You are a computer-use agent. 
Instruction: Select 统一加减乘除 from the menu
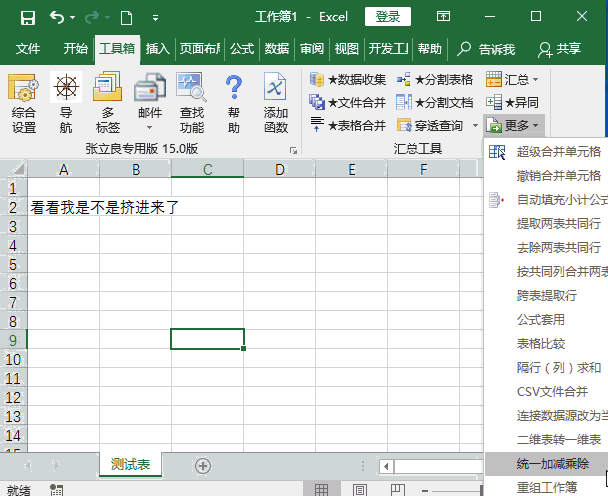[553, 464]
